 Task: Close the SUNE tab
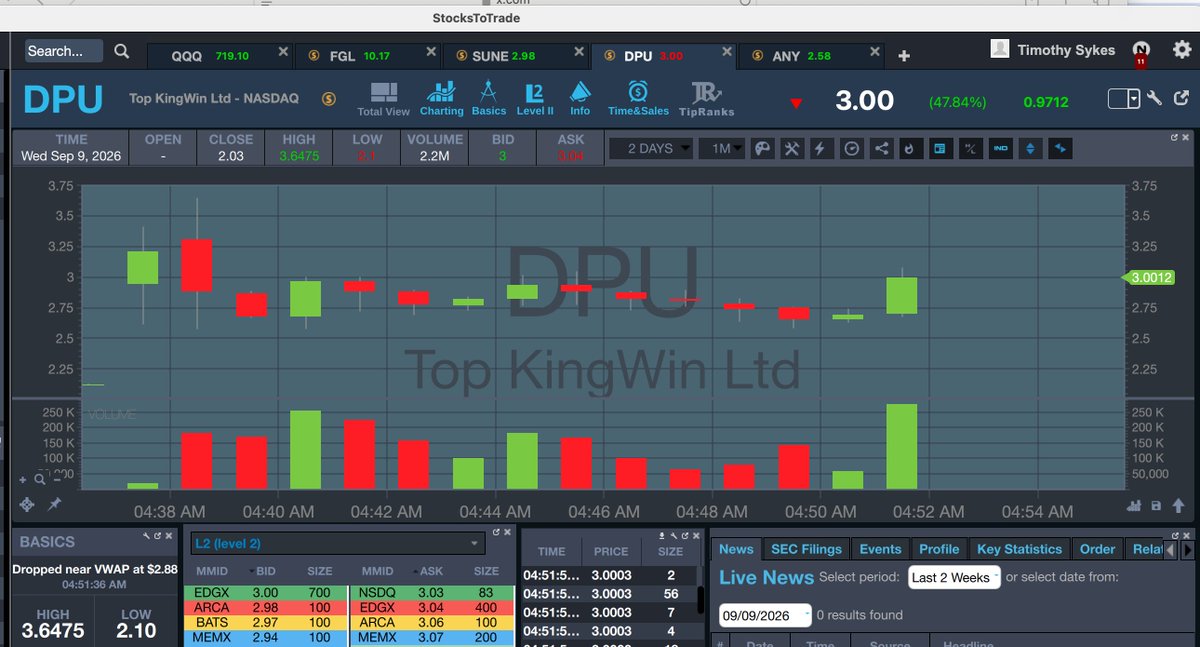click(578, 52)
